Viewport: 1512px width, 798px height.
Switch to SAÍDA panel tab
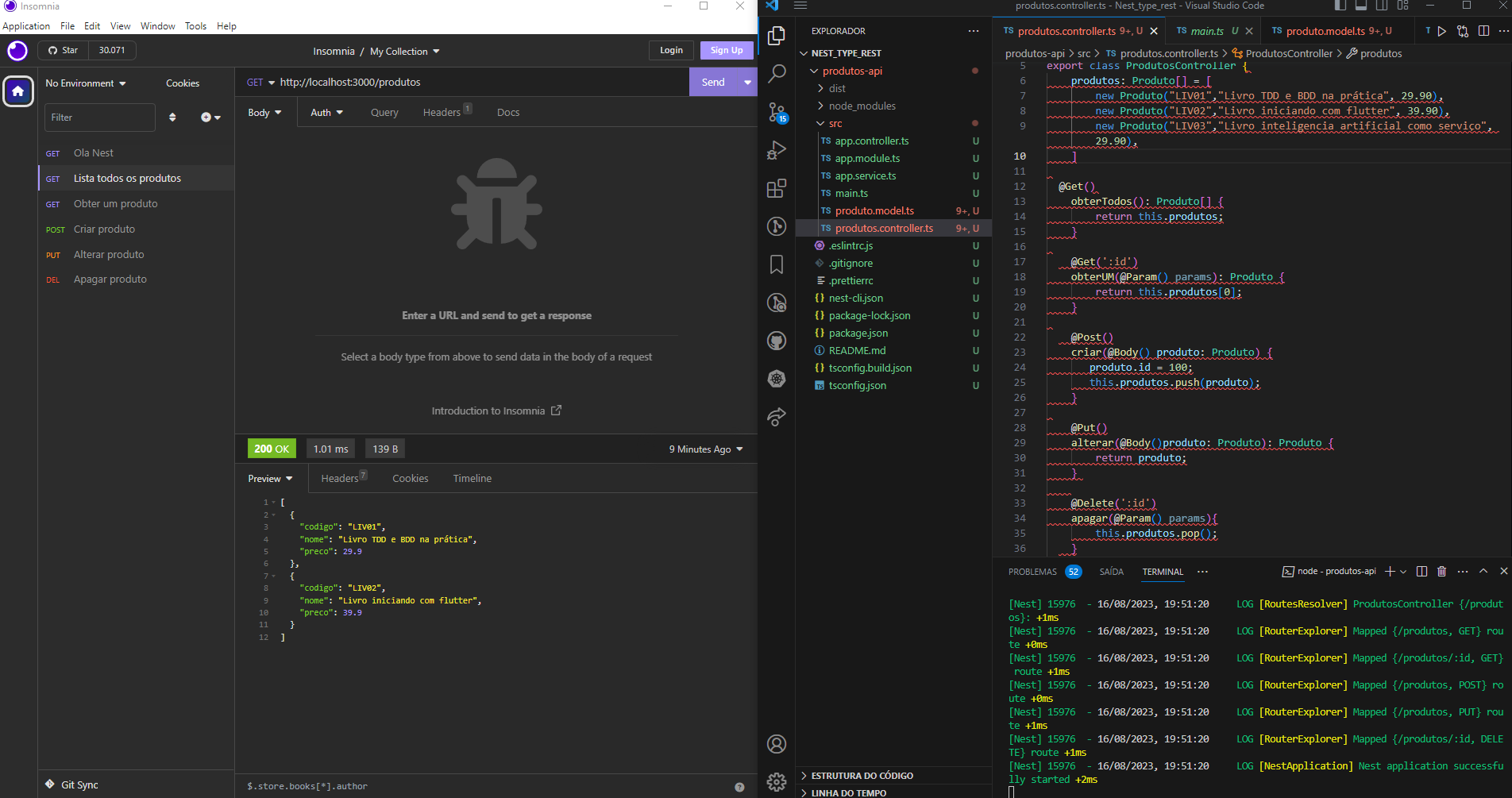1112,572
